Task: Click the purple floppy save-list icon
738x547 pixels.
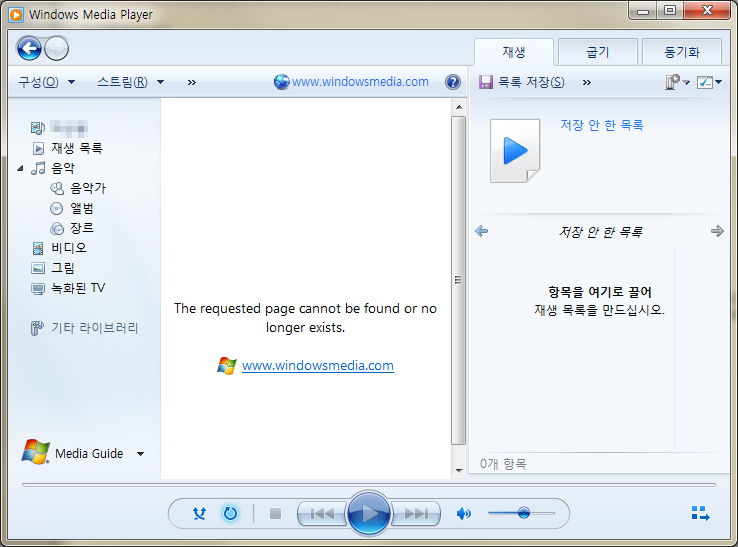Action: 486,82
